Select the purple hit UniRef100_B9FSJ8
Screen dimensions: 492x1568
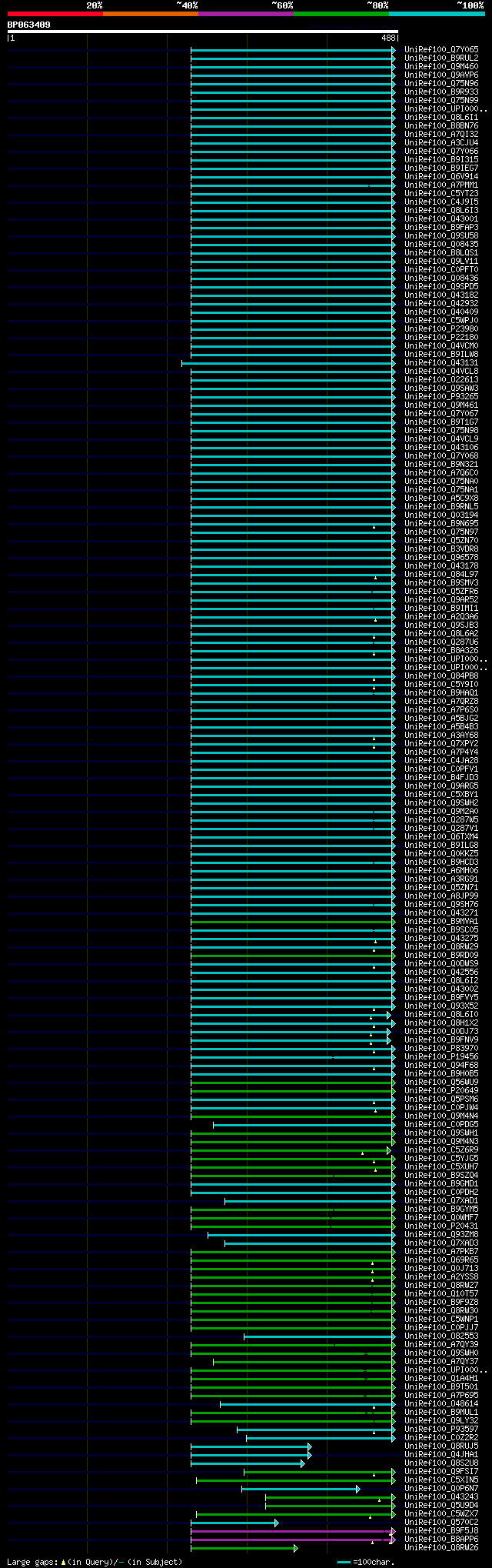point(441,1530)
